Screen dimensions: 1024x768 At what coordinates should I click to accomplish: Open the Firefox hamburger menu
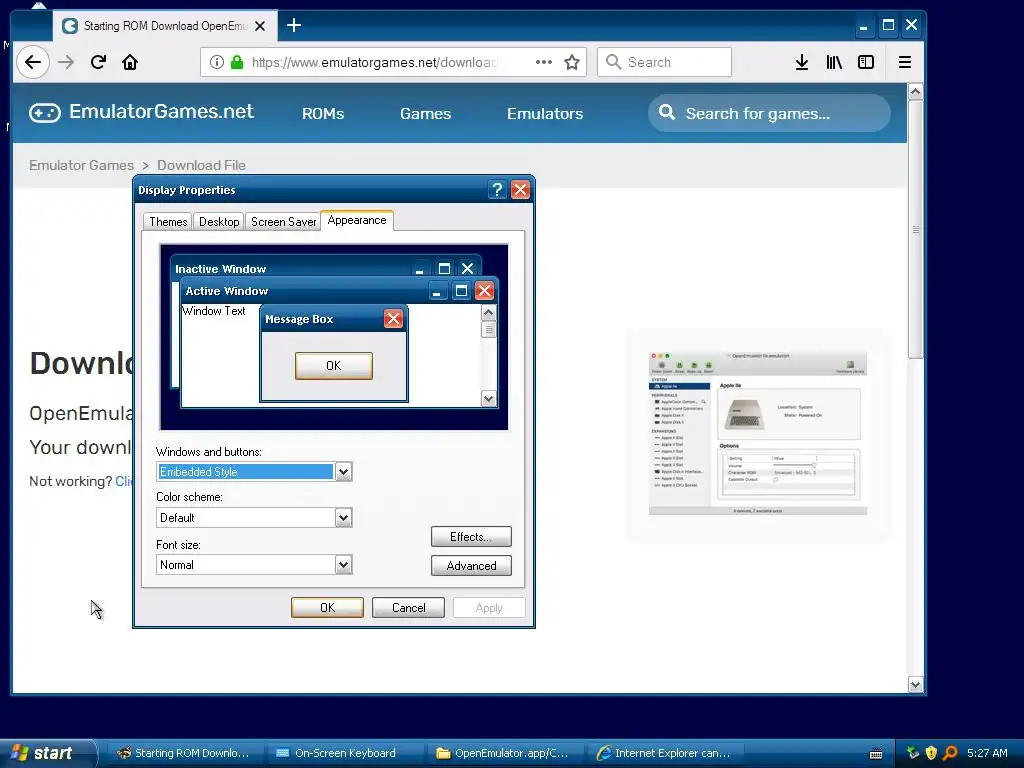(x=904, y=62)
